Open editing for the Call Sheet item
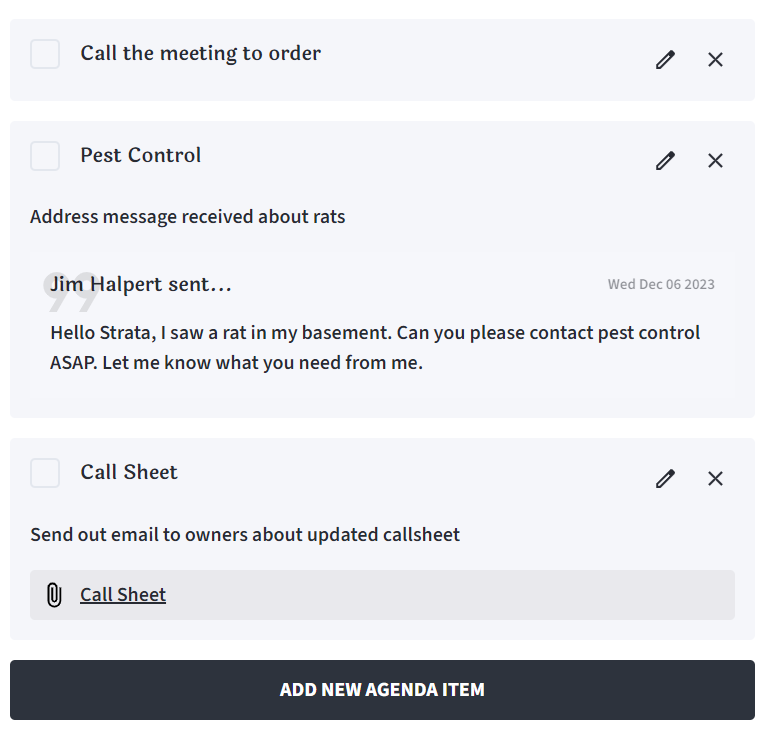Viewport: 767px width, 732px height. point(665,478)
